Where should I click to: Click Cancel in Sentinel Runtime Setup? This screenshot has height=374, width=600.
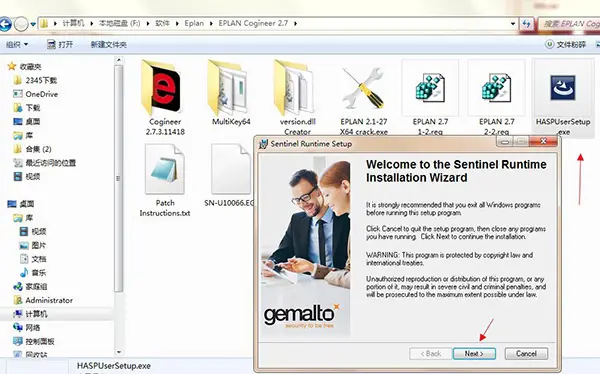[x=526, y=354]
